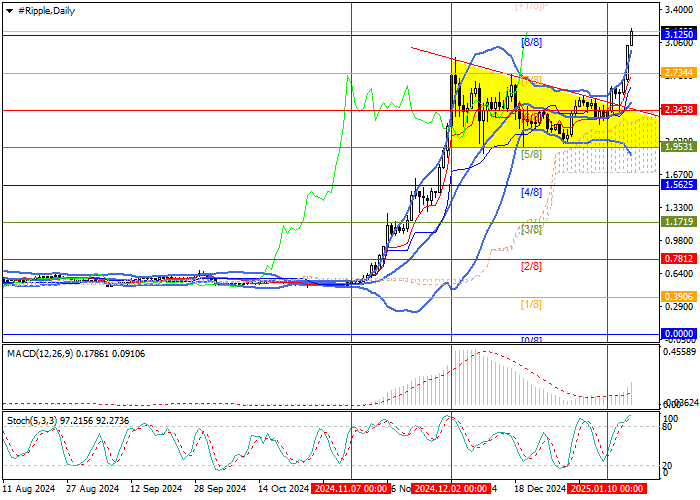
Task: Click the orange 0.3906 price level tag
Action: click(678, 296)
